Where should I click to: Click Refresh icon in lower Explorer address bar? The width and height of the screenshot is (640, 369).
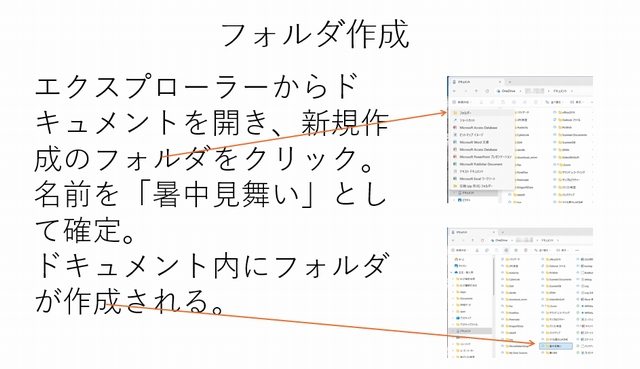pyautogui.click(x=482, y=240)
